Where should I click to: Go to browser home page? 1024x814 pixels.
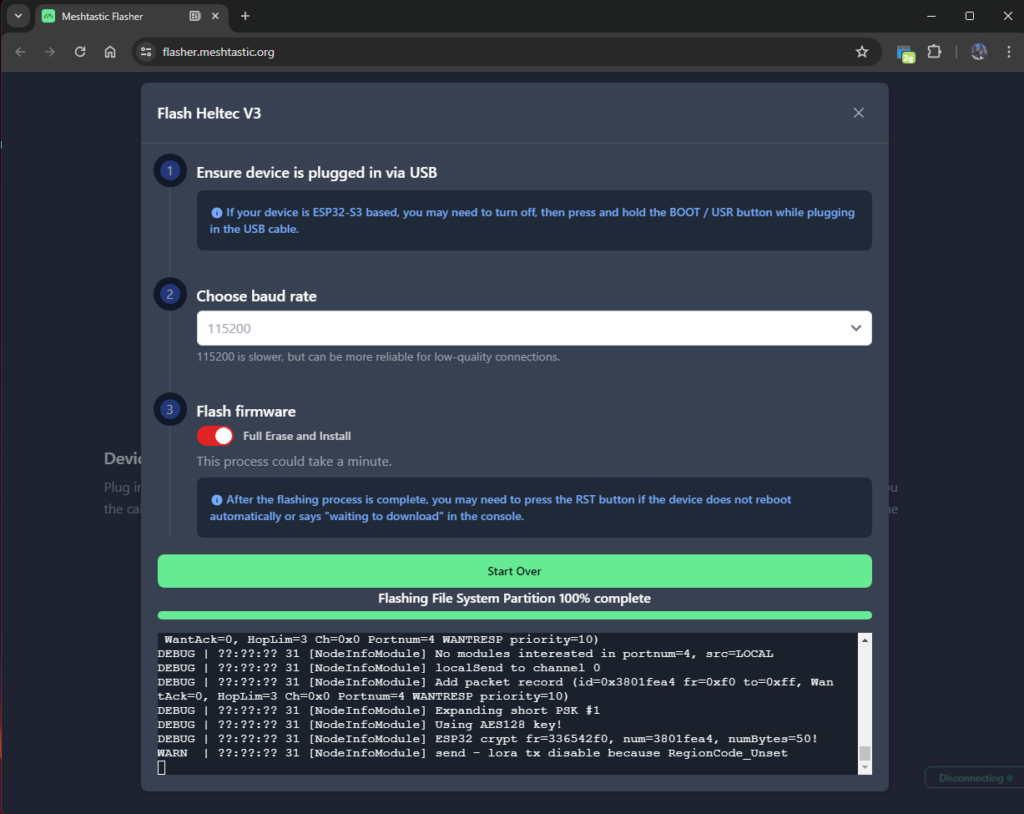pos(110,52)
